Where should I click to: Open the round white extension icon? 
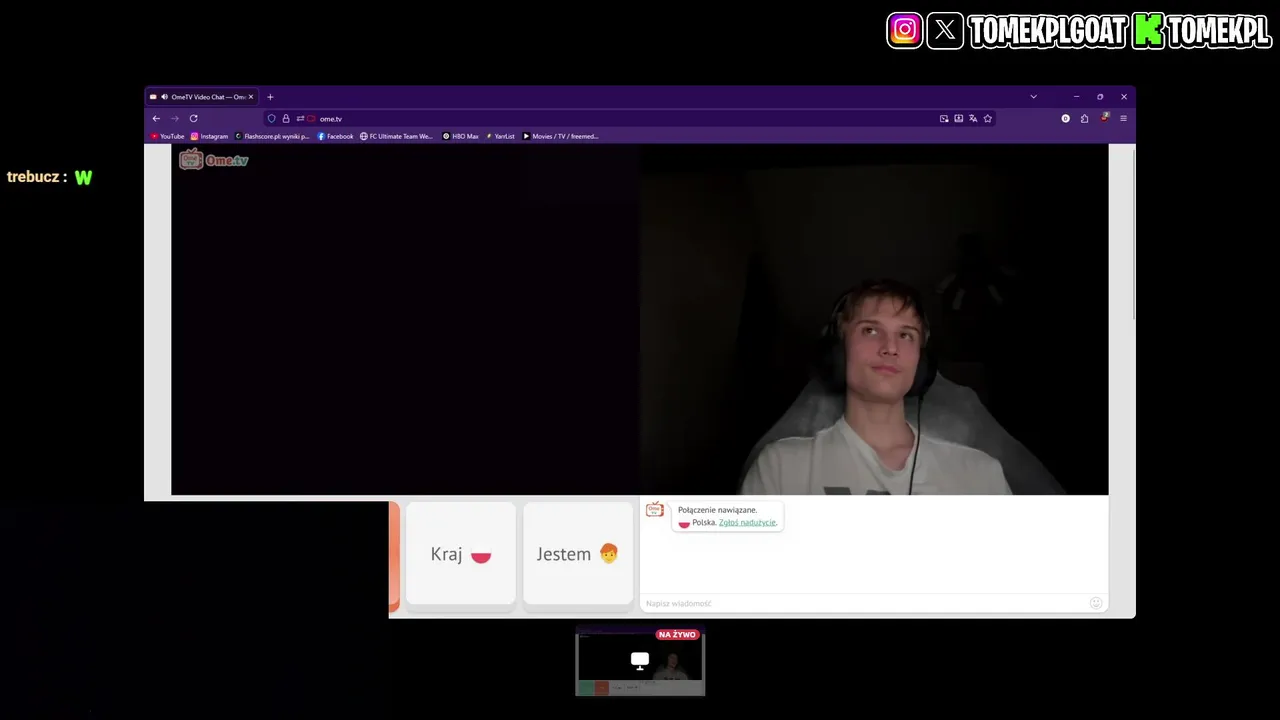(1065, 118)
